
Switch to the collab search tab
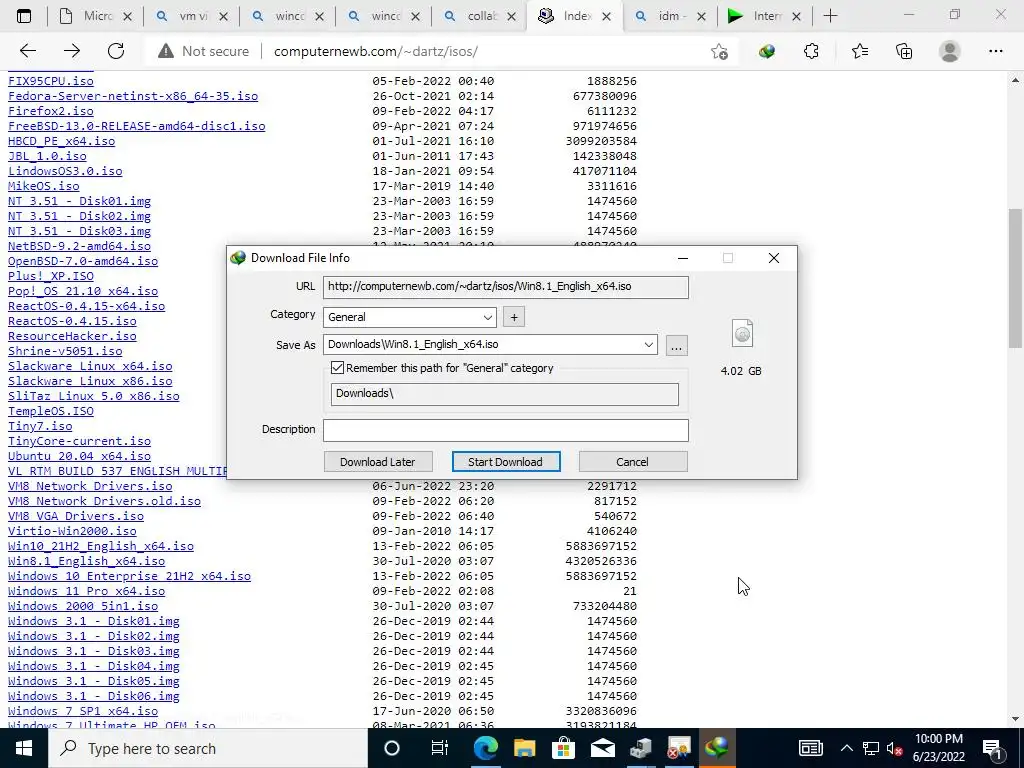click(x=479, y=16)
